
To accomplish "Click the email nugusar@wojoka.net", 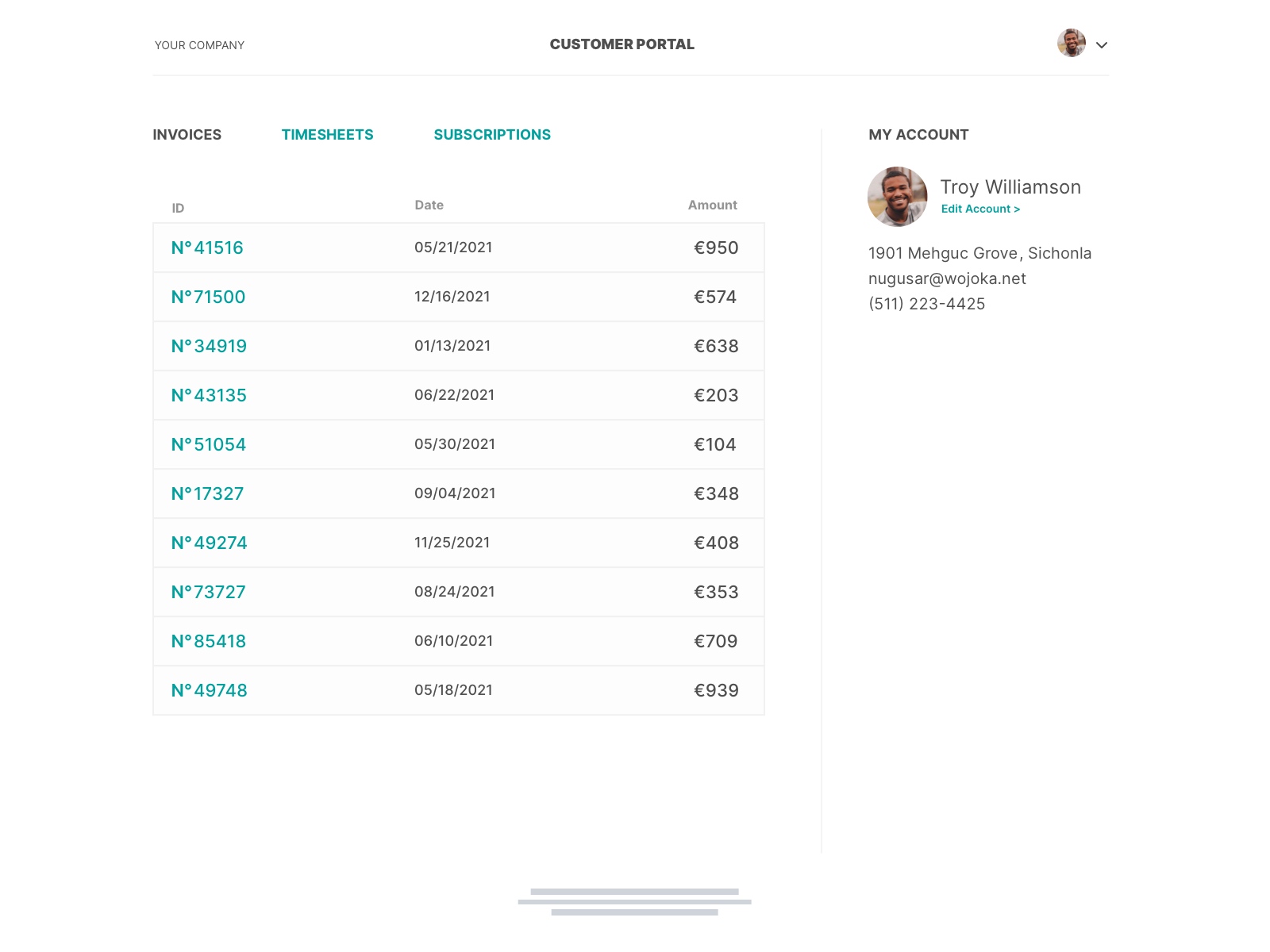I will (947, 278).
